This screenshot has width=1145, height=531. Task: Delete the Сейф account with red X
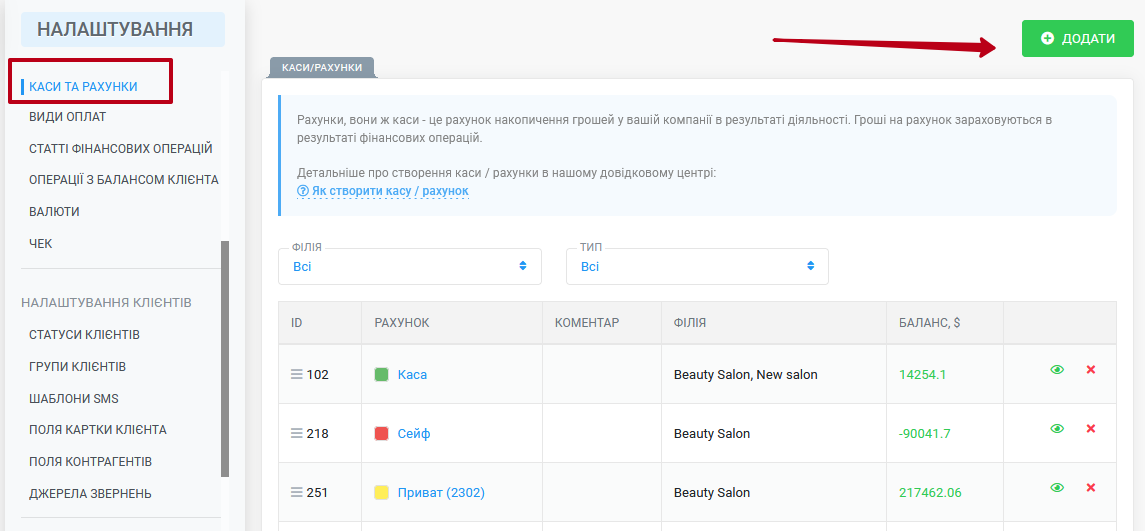(x=1091, y=429)
